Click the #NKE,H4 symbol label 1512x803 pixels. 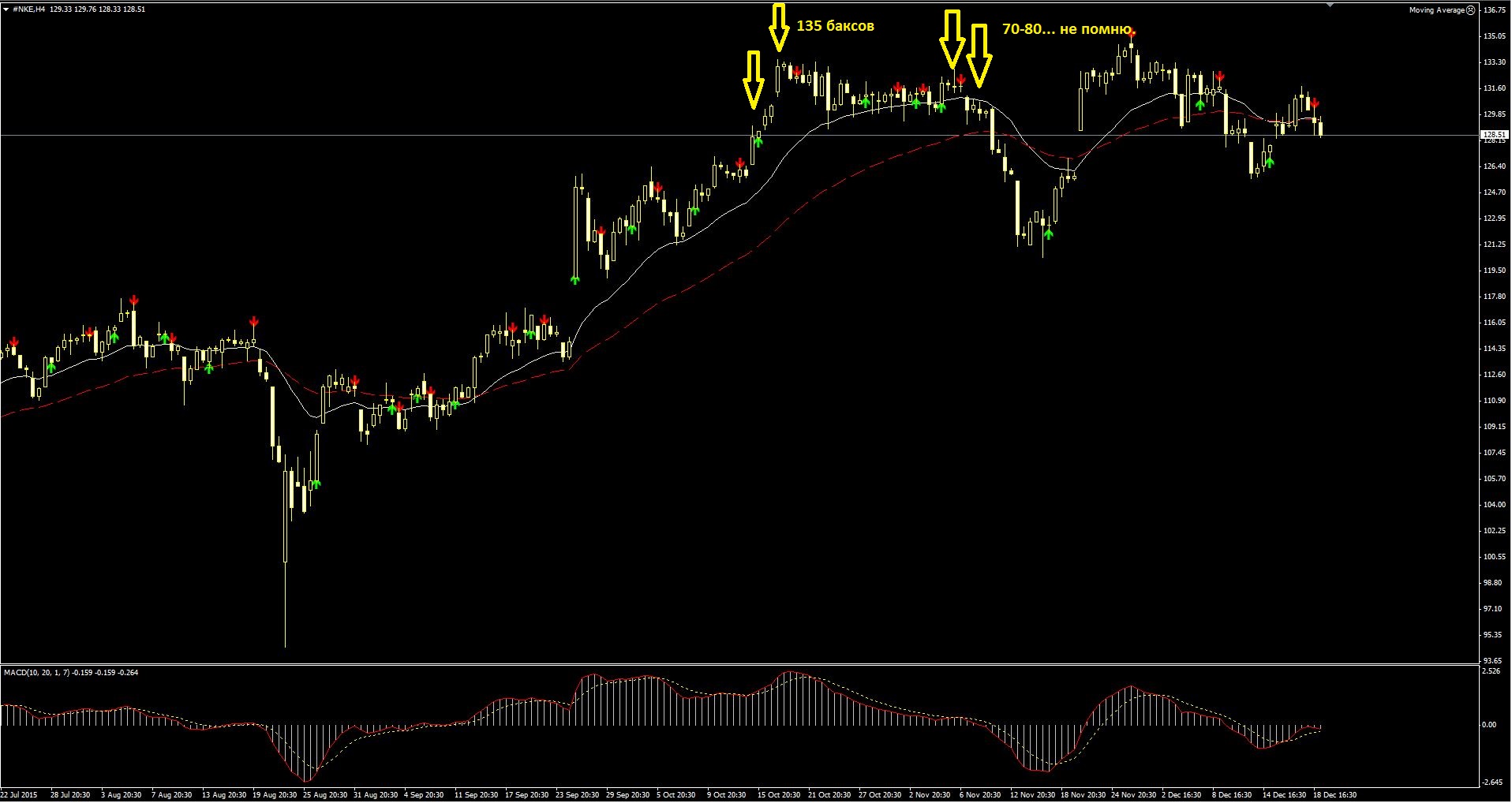[x=29, y=9]
